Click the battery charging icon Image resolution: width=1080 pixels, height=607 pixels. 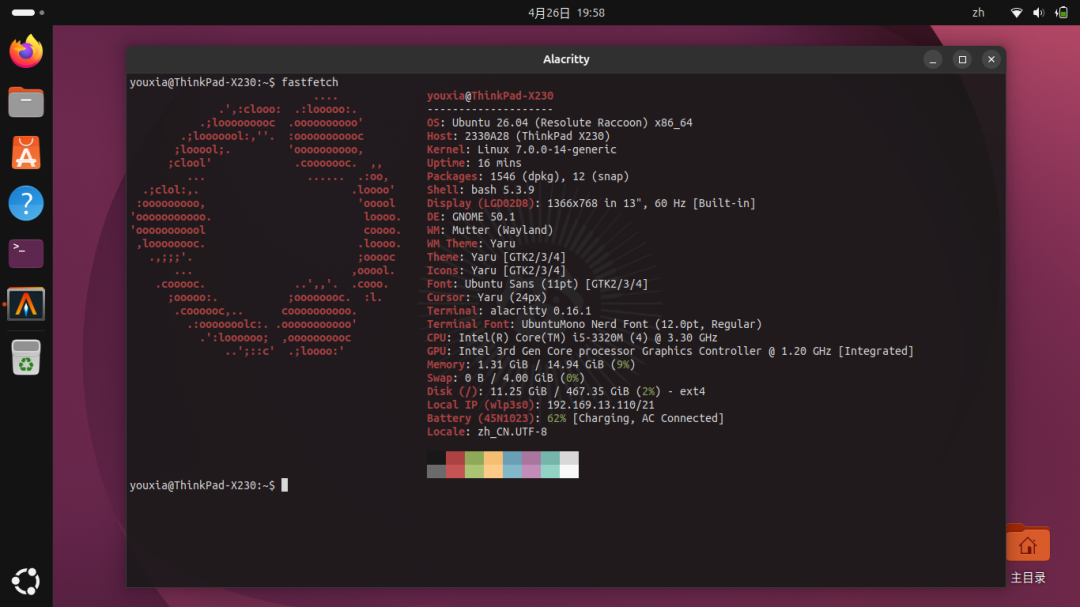click(x=1061, y=13)
